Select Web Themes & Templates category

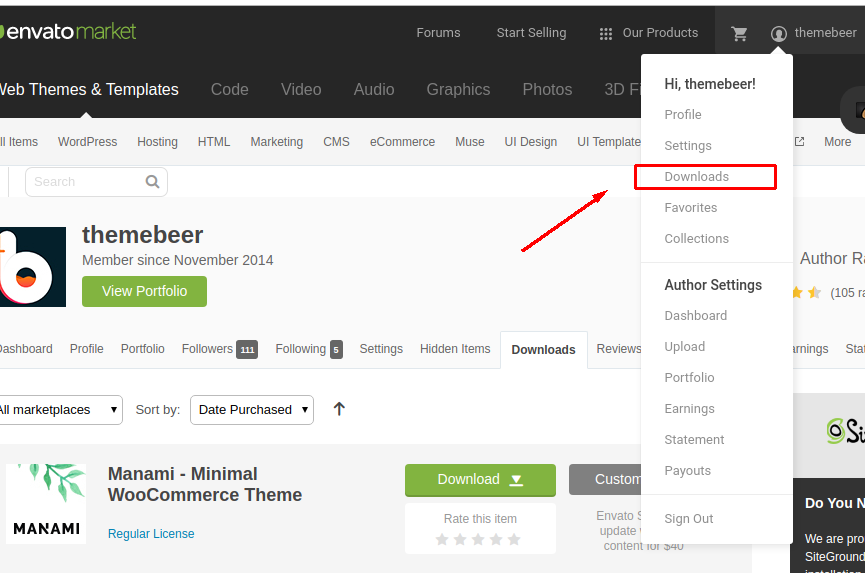[x=89, y=89]
